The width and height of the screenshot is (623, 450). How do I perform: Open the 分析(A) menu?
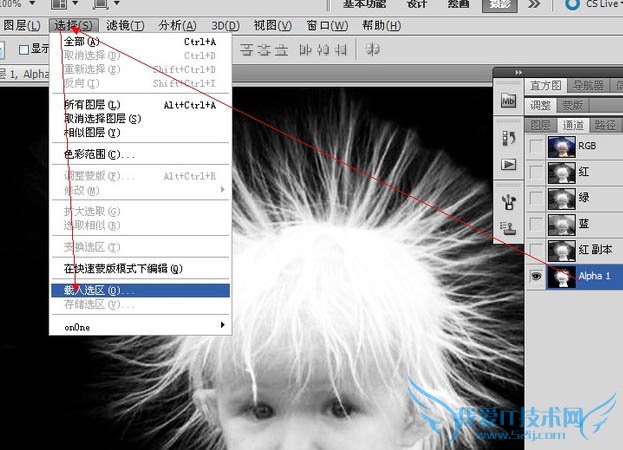tap(177, 26)
